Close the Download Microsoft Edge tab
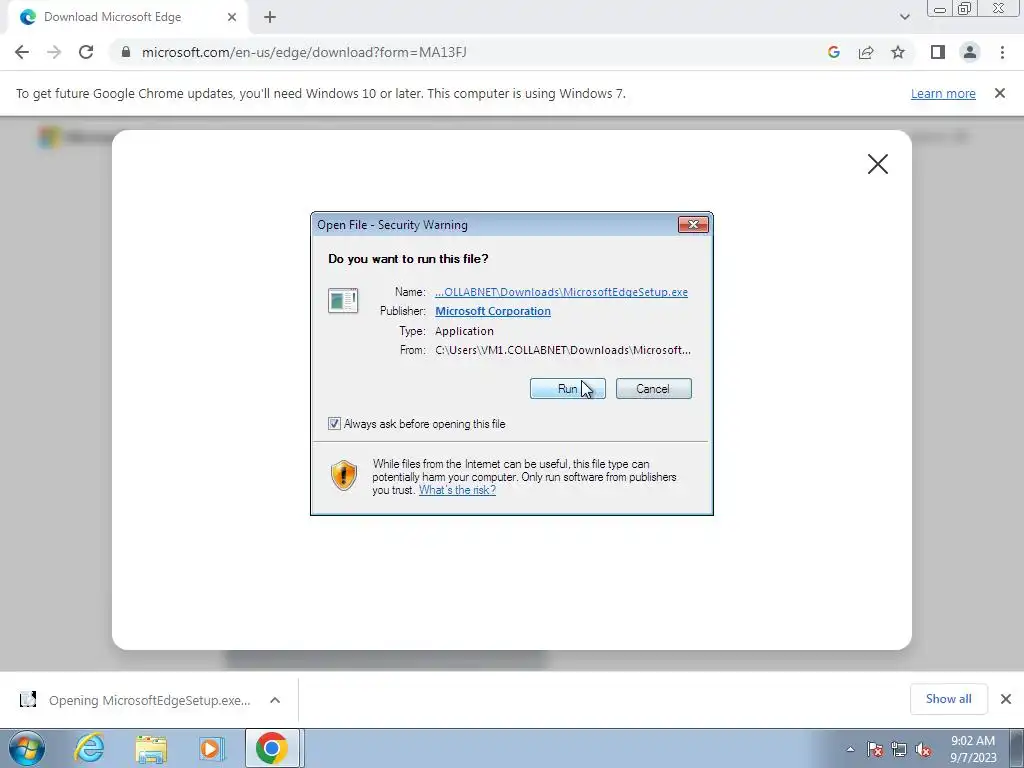This screenshot has width=1024, height=768. coord(232,18)
